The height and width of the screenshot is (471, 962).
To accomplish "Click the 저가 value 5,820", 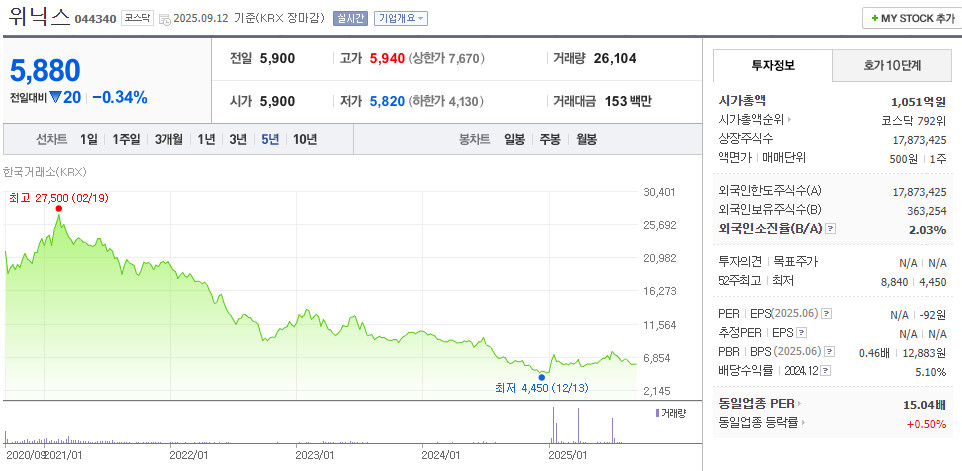I will pos(387,101).
